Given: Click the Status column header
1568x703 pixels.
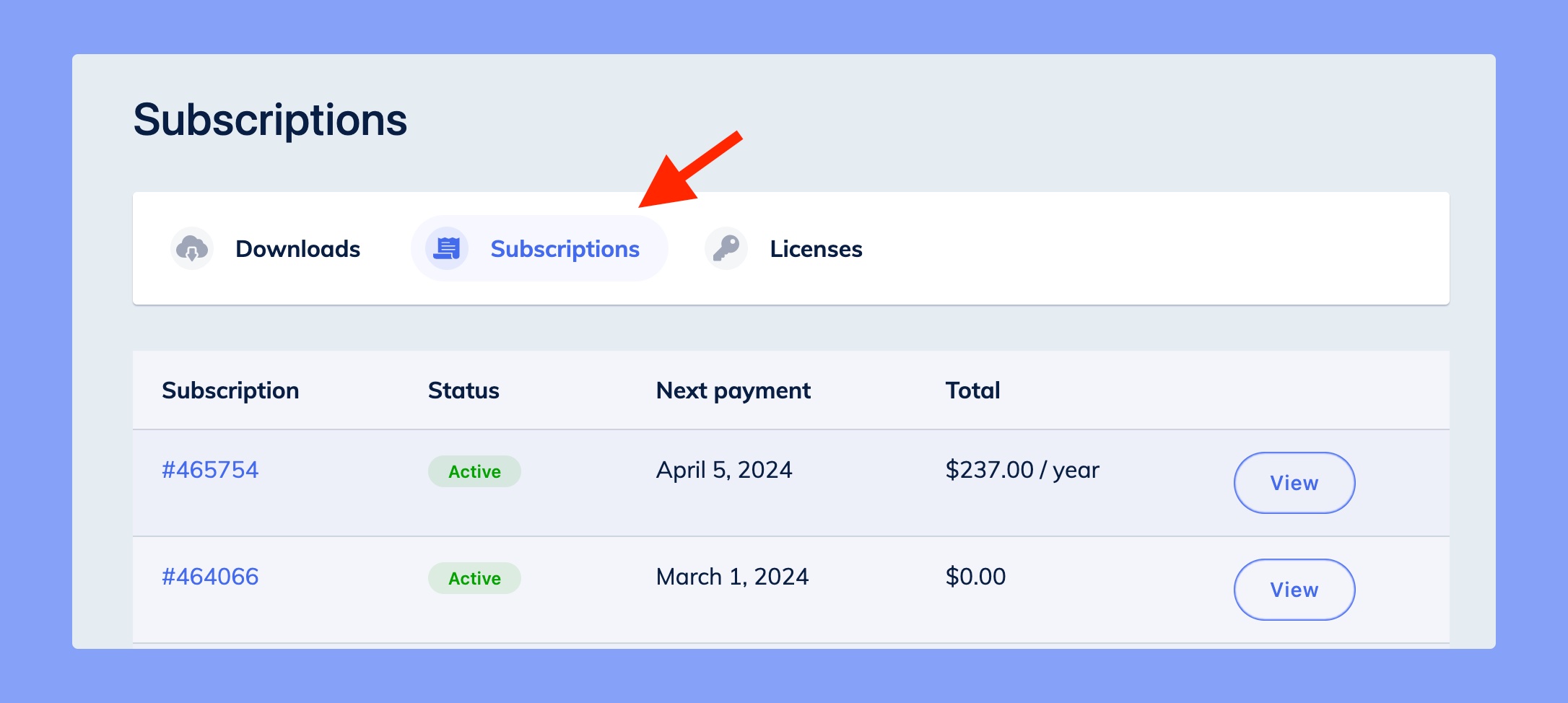Looking at the screenshot, I should coord(463,390).
